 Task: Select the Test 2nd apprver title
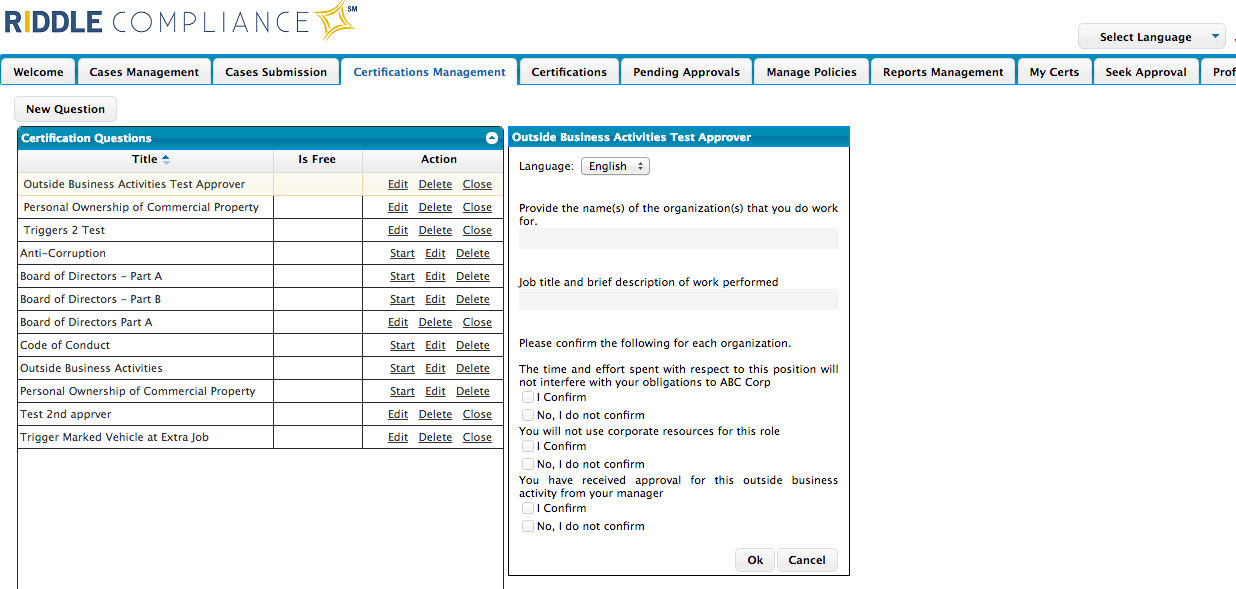(x=66, y=414)
